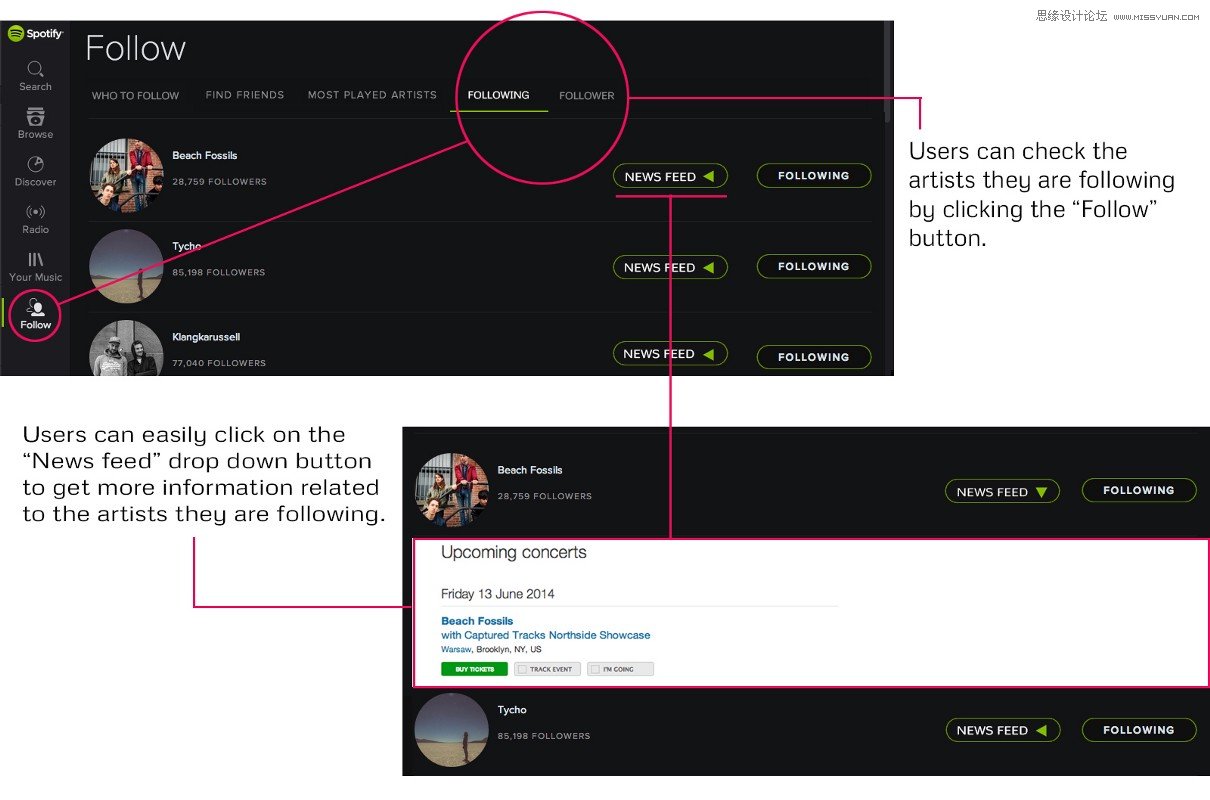The image size is (1210, 800).
Task: Select the Following tab
Action: pyautogui.click(x=498, y=95)
